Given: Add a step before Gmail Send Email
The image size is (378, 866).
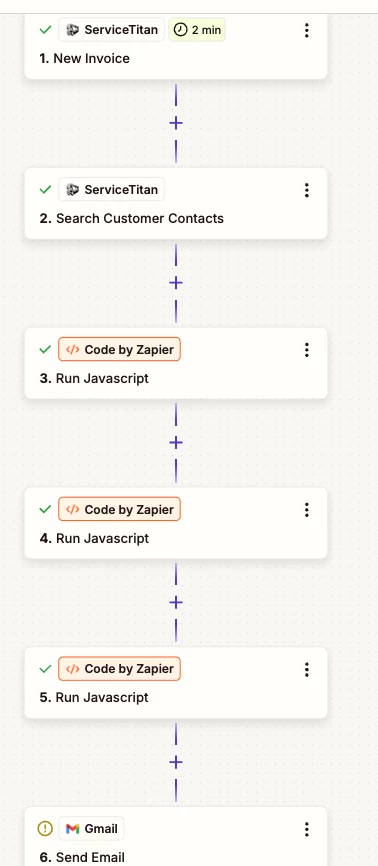Looking at the screenshot, I should coord(176,762).
